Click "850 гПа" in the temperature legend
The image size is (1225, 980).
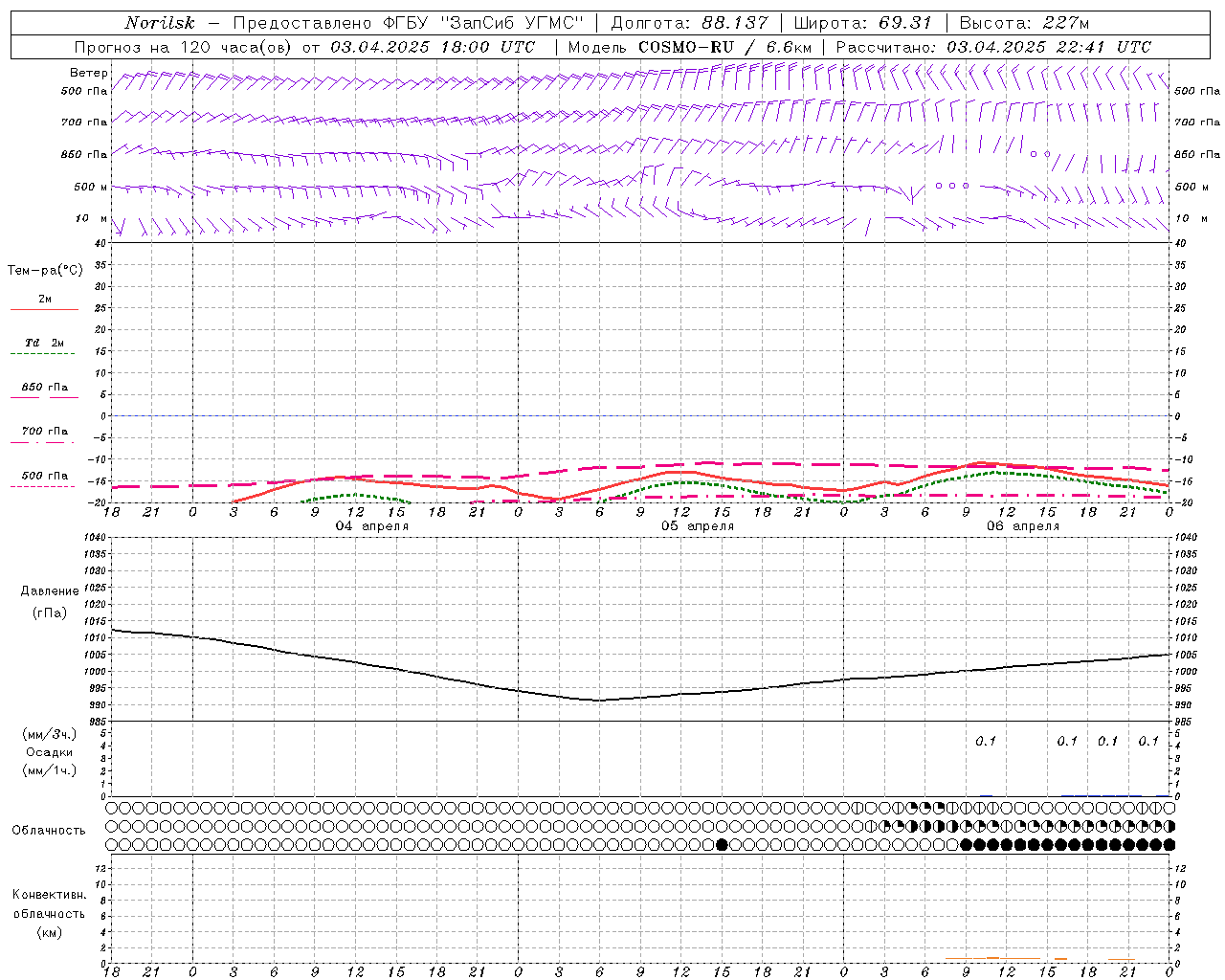coord(45,387)
